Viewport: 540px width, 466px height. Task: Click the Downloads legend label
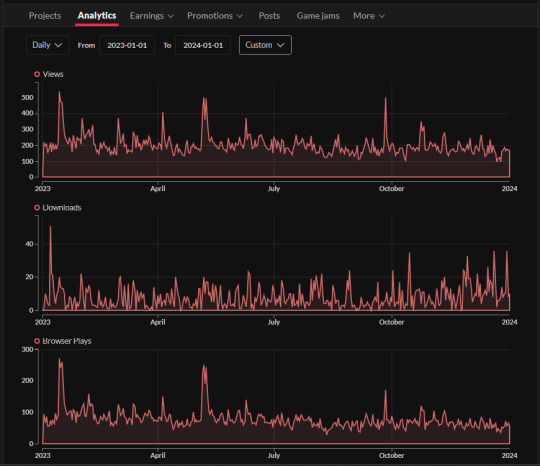[x=62, y=207]
